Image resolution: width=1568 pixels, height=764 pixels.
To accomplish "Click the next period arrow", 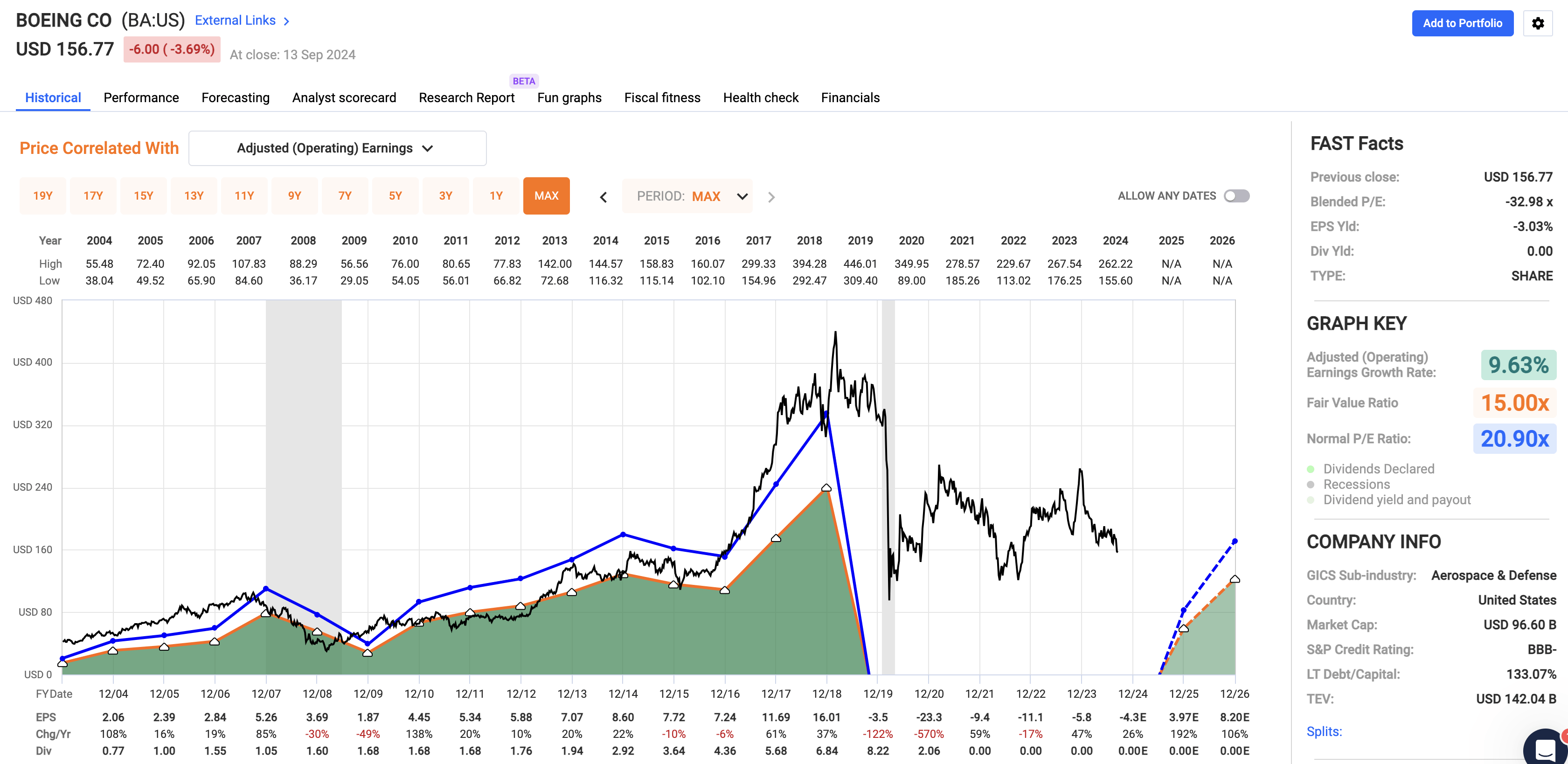I will point(771,197).
